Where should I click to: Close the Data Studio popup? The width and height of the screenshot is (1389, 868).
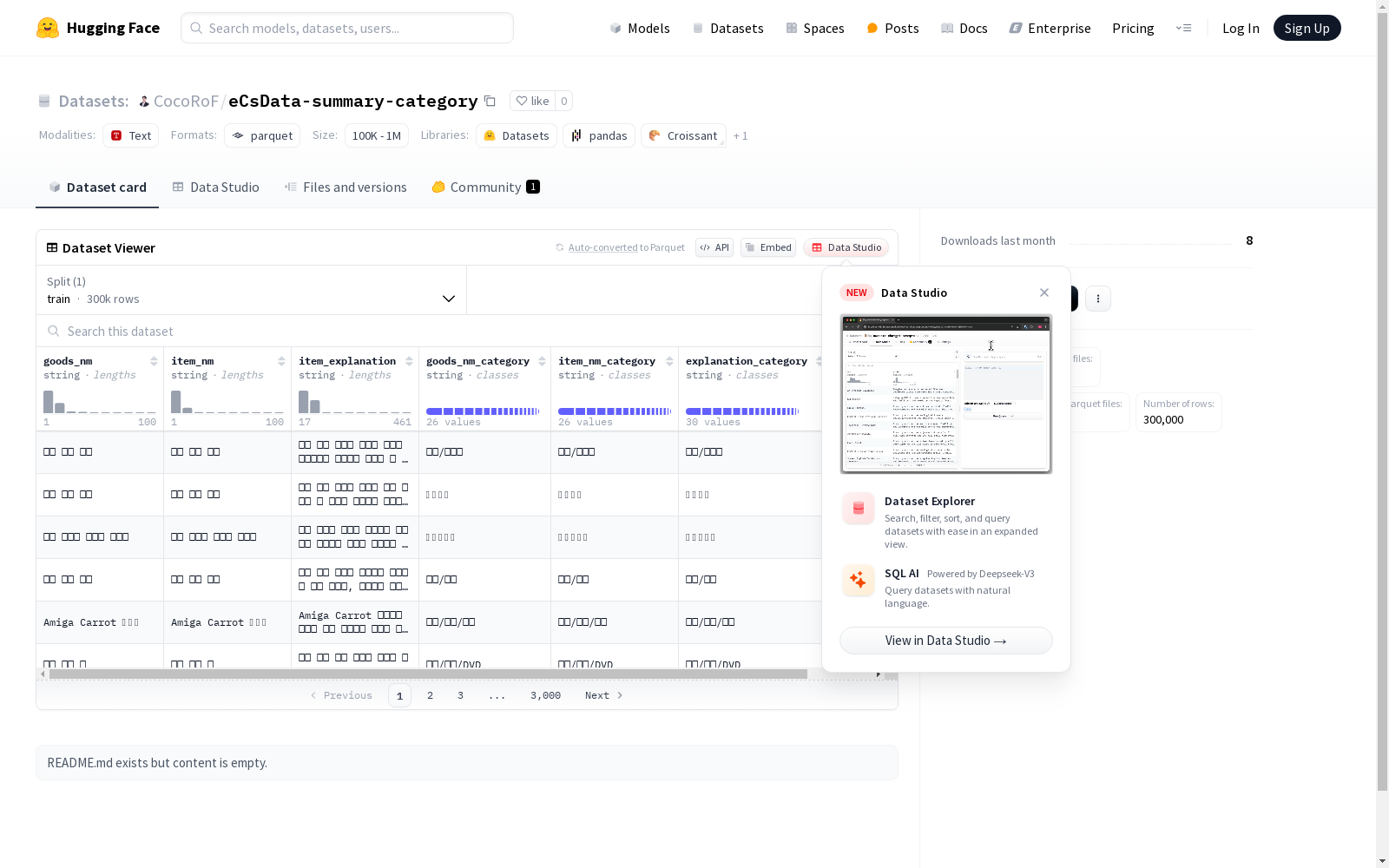1044,293
